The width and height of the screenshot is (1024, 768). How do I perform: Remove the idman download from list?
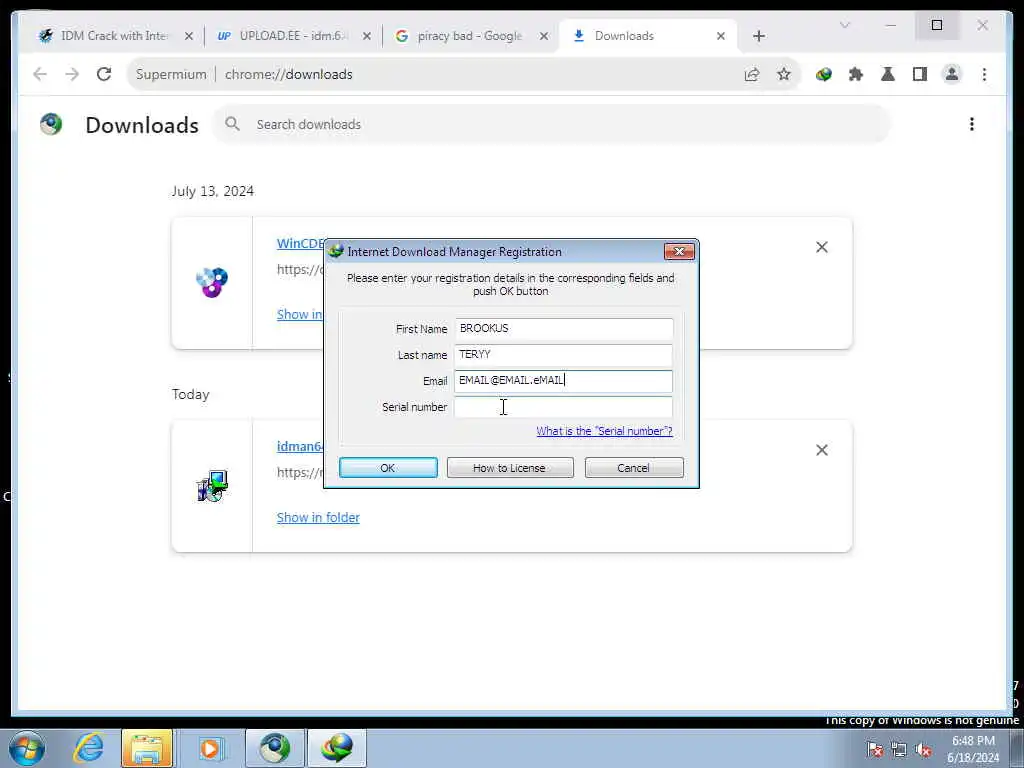point(822,450)
